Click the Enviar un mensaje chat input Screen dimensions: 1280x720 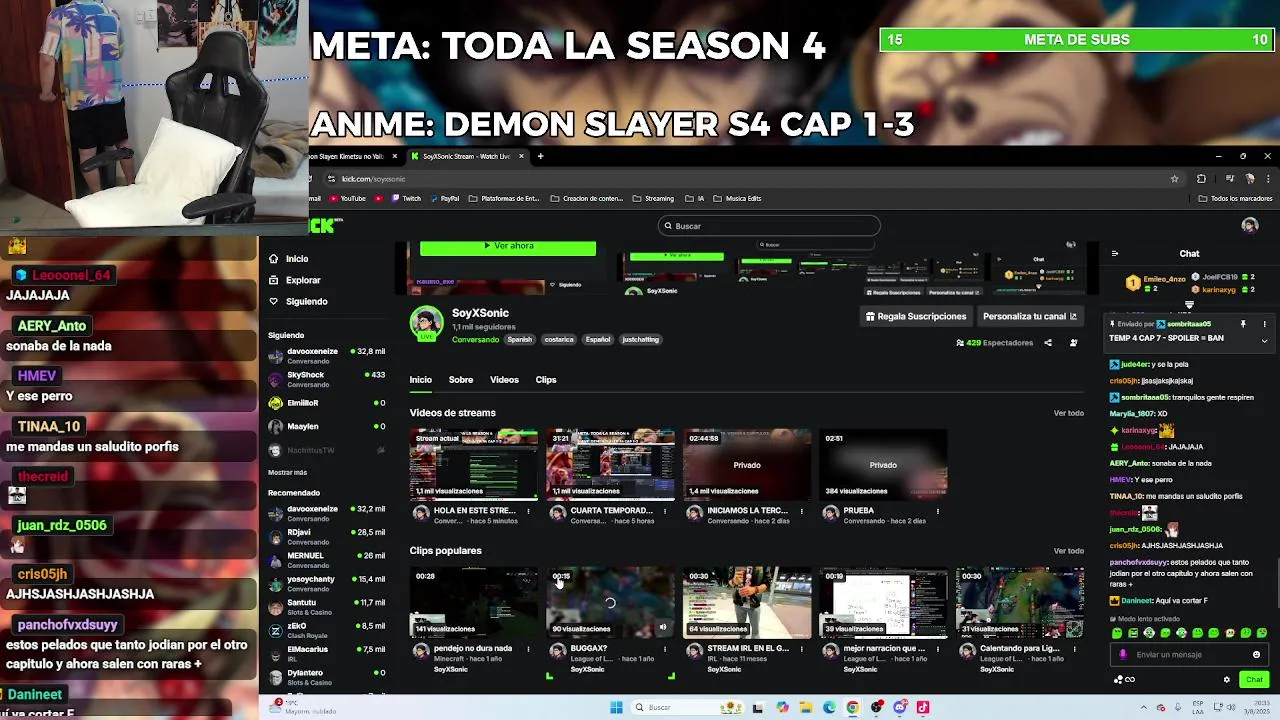tap(1188, 655)
